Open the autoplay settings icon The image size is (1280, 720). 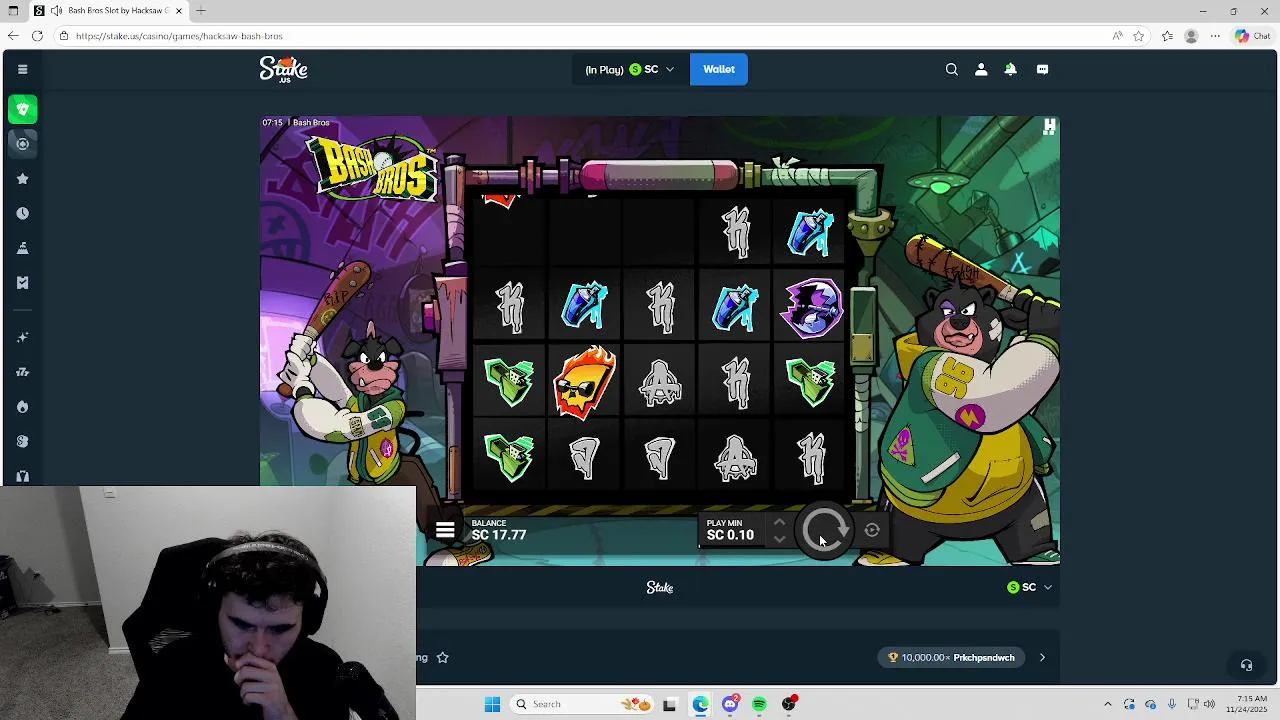(872, 530)
